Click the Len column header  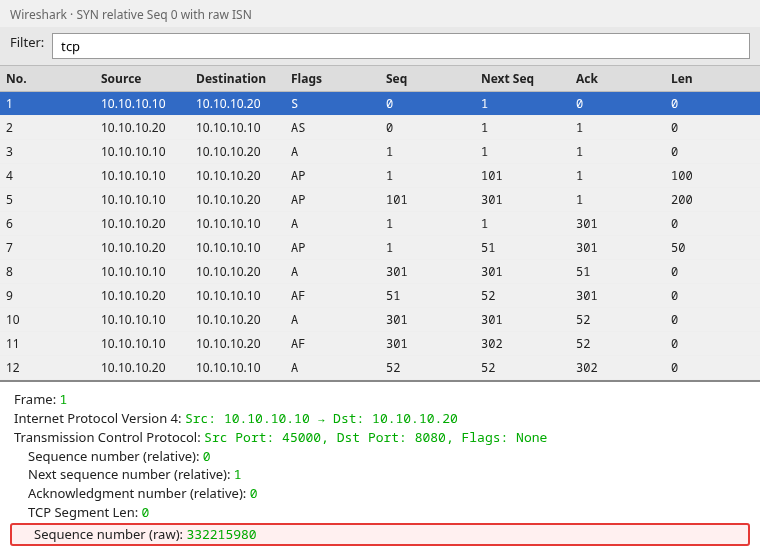pos(681,79)
